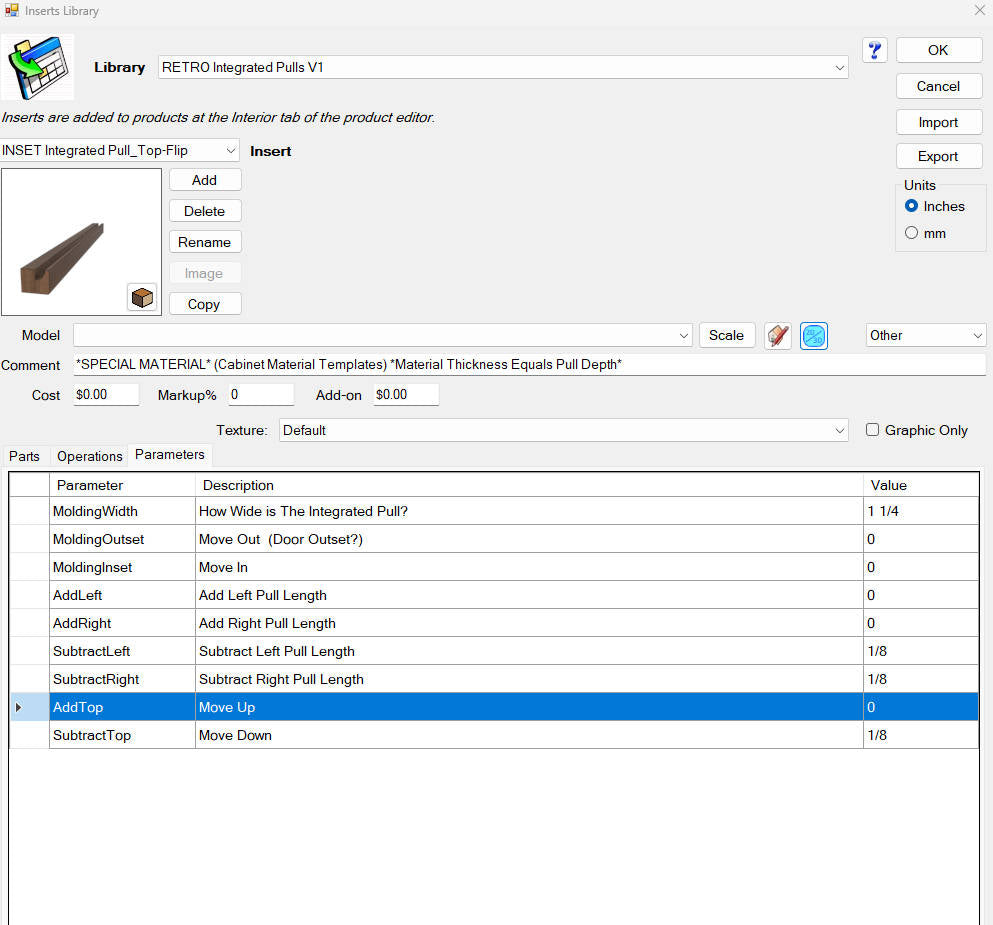
Task: Close the Inserts Library window
Action: point(979,10)
